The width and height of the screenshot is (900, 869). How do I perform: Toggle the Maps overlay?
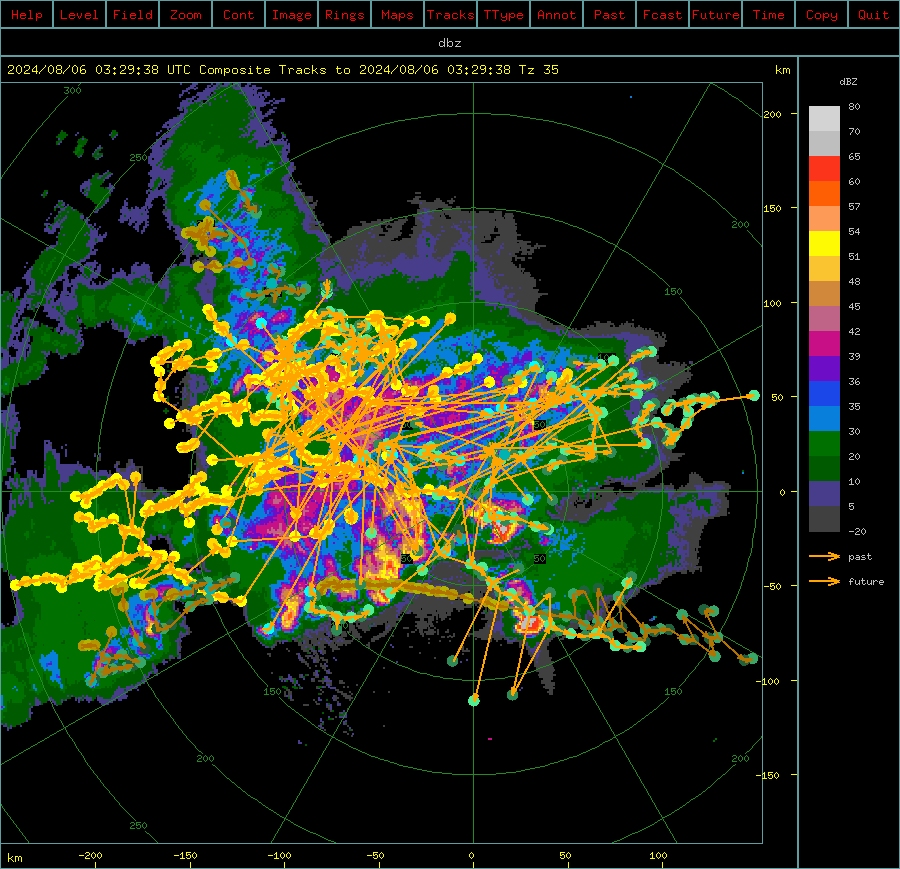point(398,15)
